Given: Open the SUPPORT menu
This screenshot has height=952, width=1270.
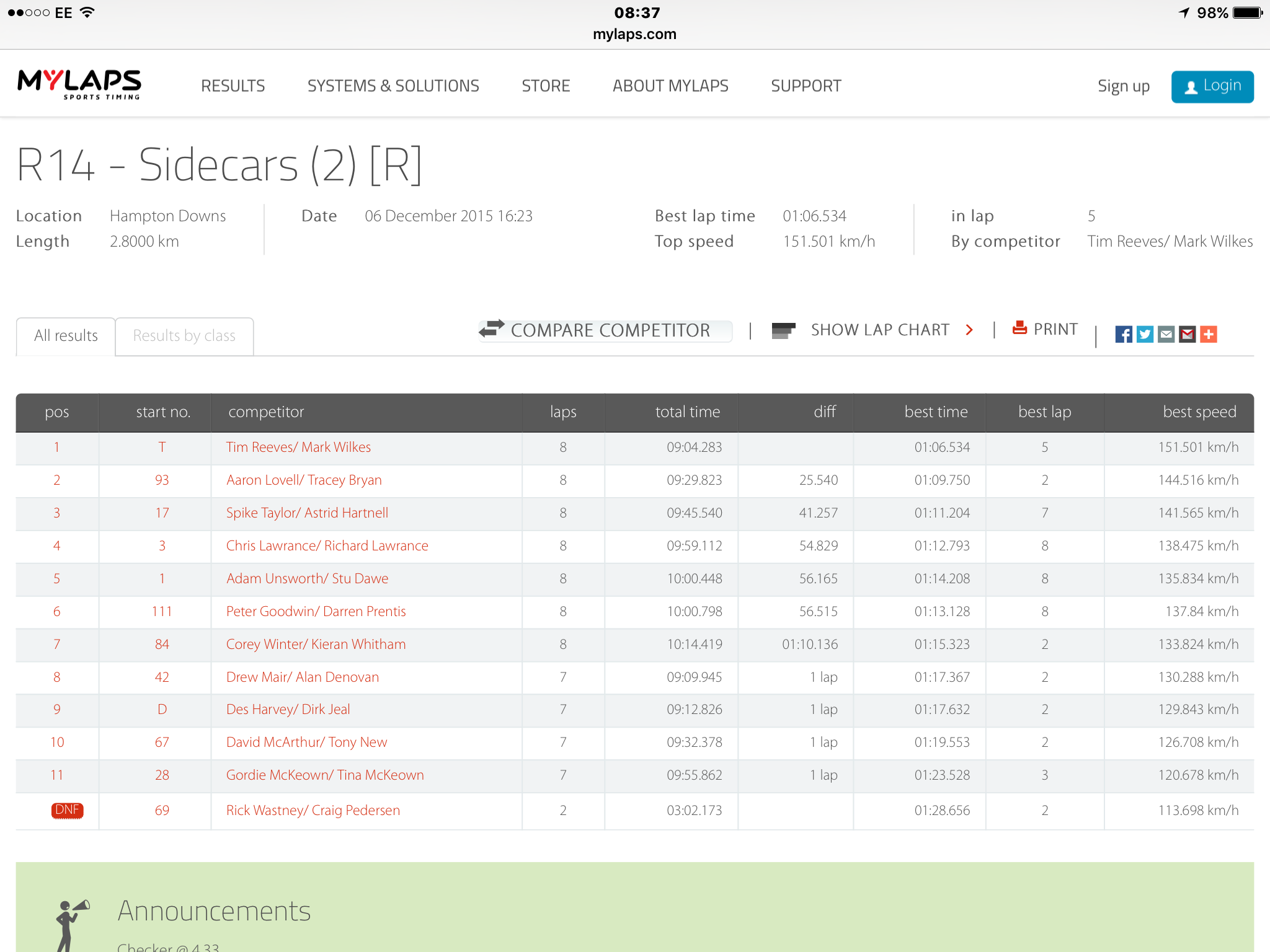Looking at the screenshot, I should pyautogui.click(x=806, y=86).
